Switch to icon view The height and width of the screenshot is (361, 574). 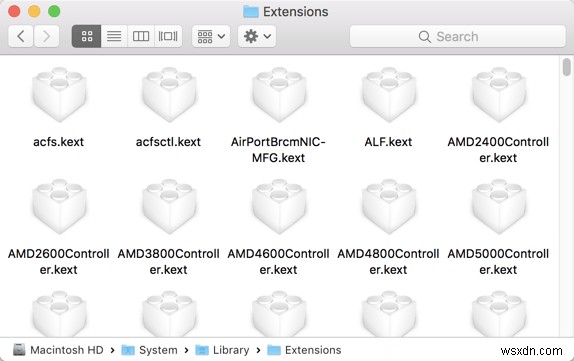[87, 36]
